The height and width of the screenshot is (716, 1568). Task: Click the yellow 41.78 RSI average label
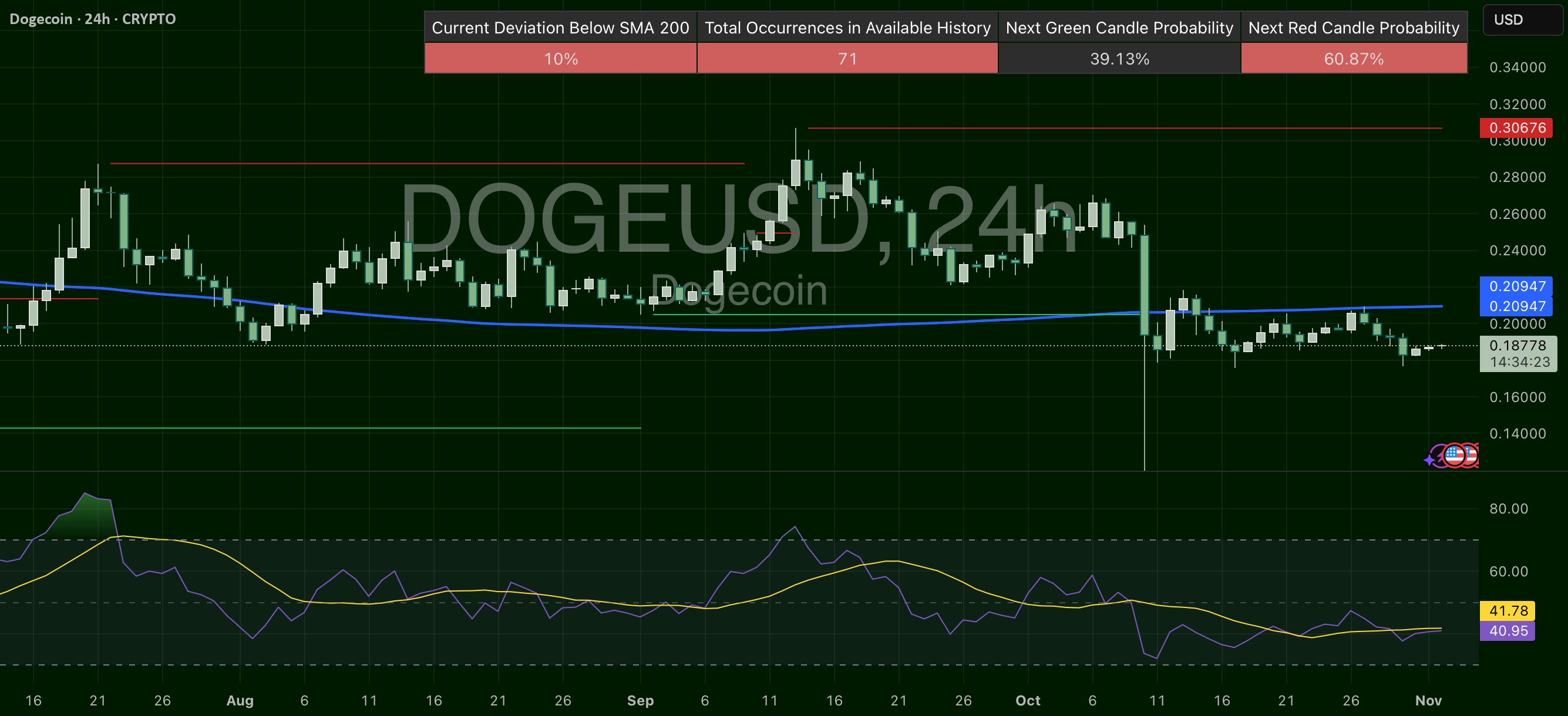1508,611
